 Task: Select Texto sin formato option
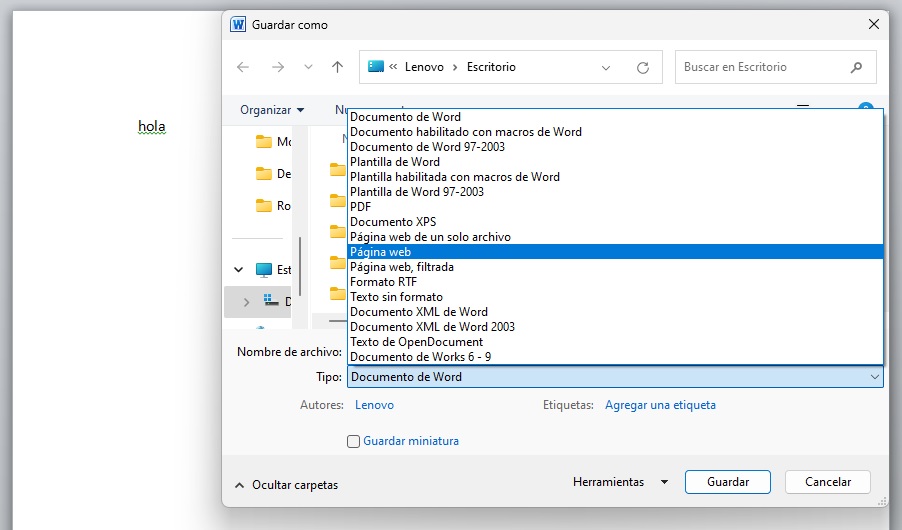396,297
